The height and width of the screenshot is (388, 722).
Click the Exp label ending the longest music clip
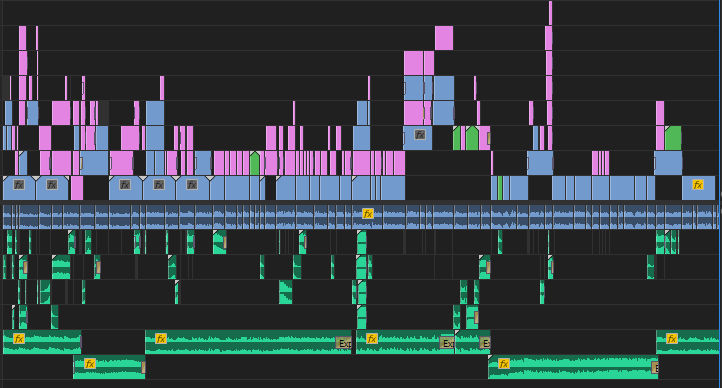345,343
